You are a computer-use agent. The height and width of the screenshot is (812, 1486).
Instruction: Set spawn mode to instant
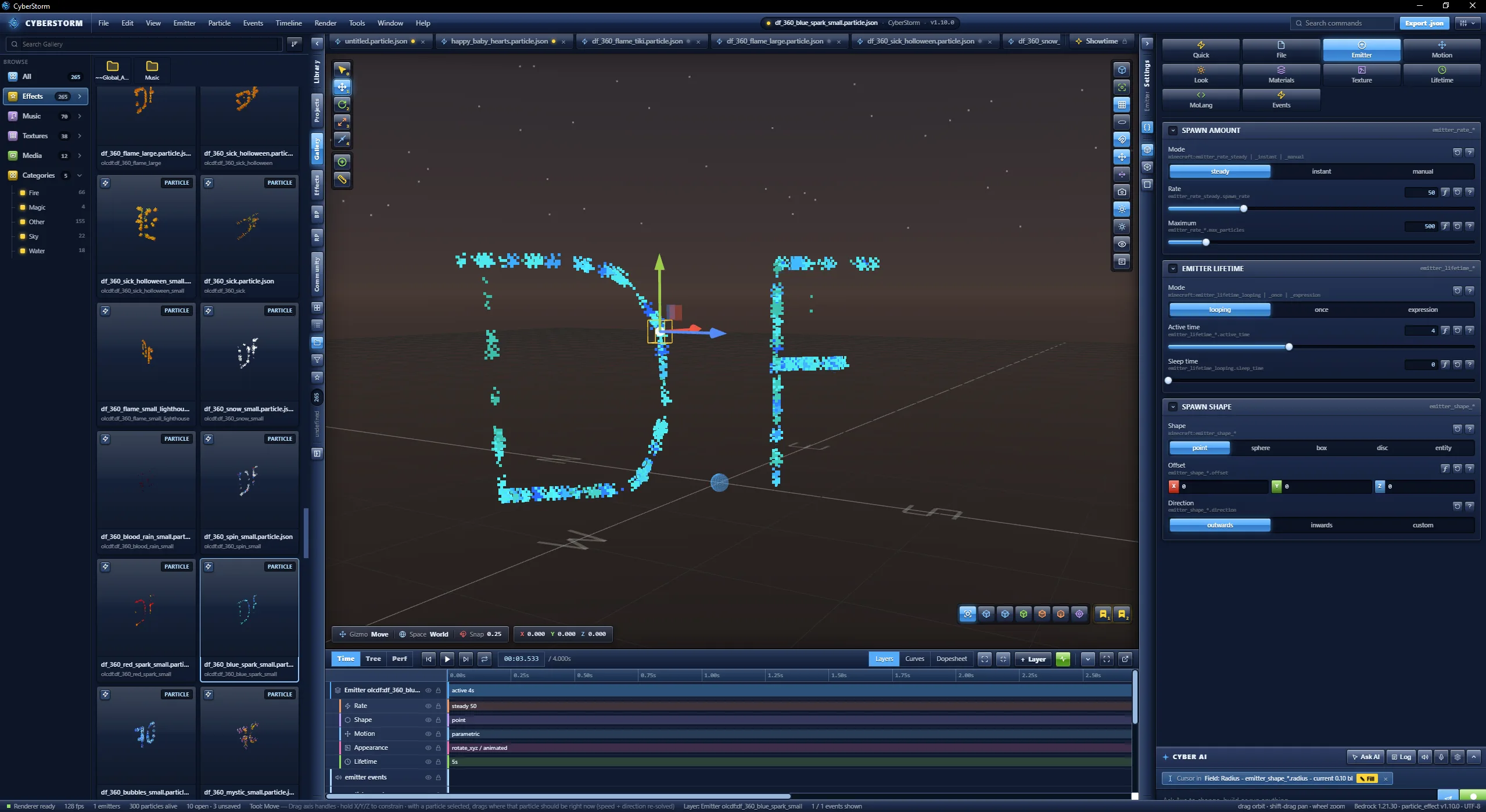(1321, 171)
